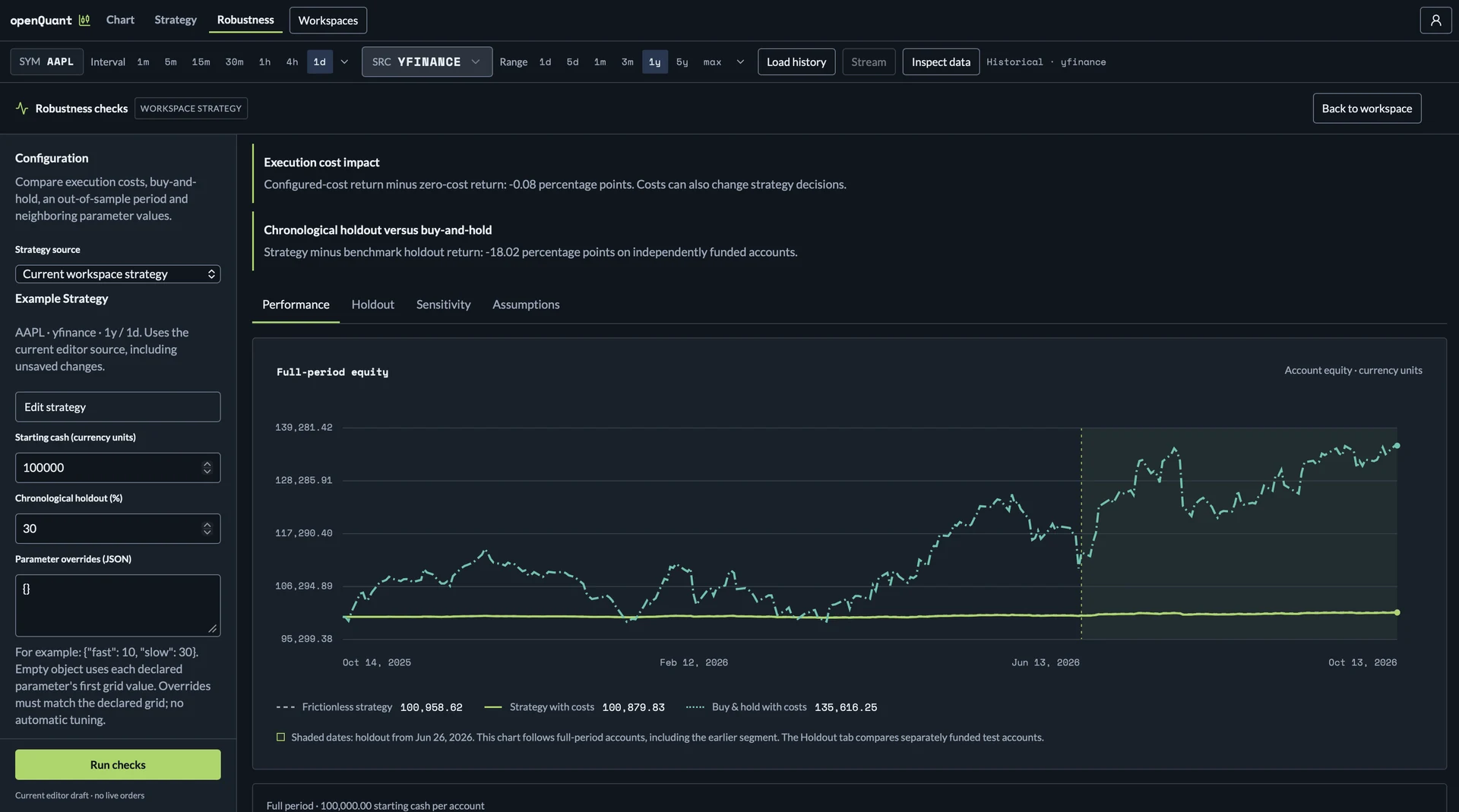Select the 5y range
This screenshot has height=812, width=1459.
point(682,62)
